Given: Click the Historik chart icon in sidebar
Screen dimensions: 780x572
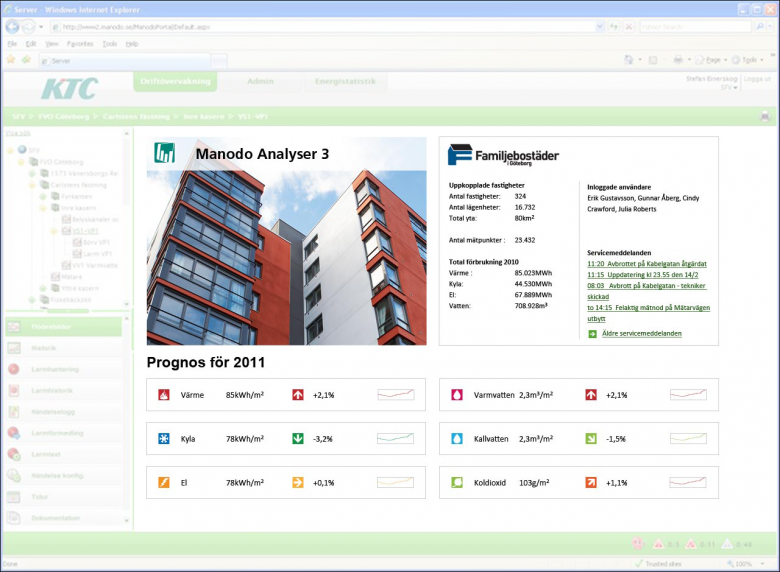Looking at the screenshot, I should coord(14,348).
